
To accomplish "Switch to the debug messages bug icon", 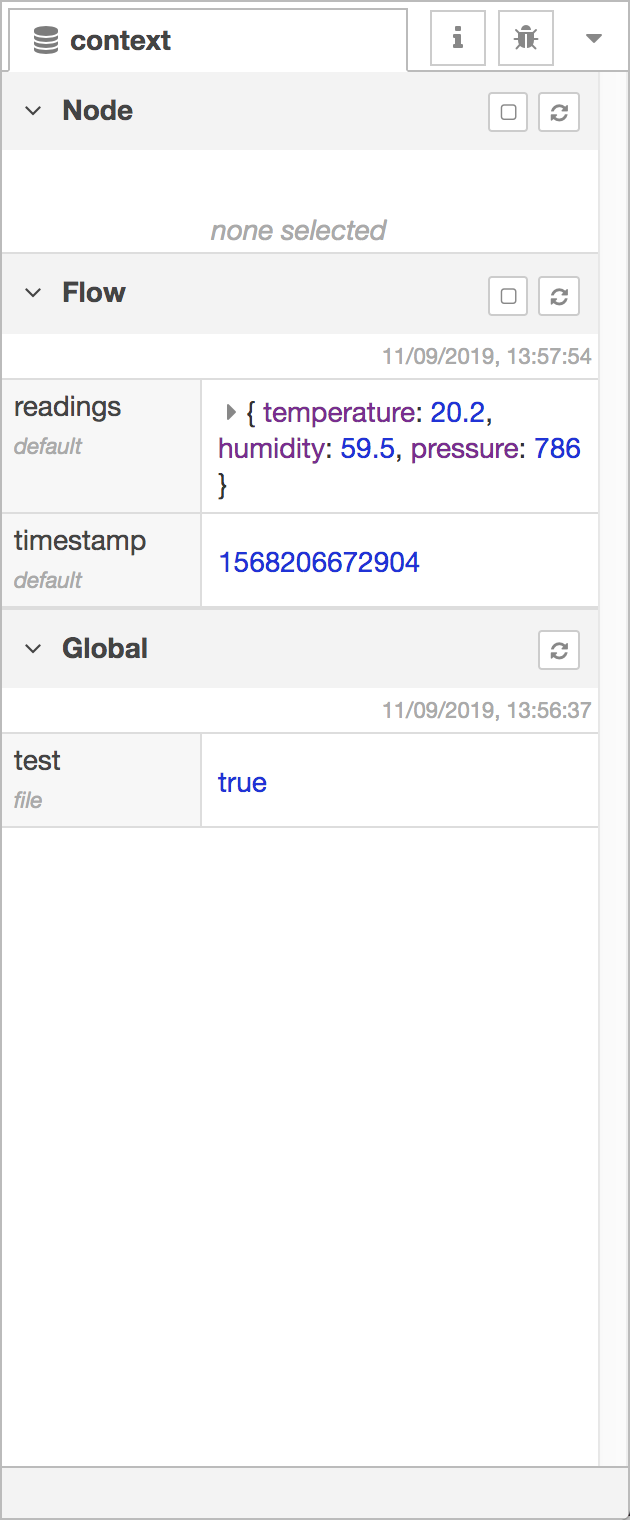I will tap(525, 38).
